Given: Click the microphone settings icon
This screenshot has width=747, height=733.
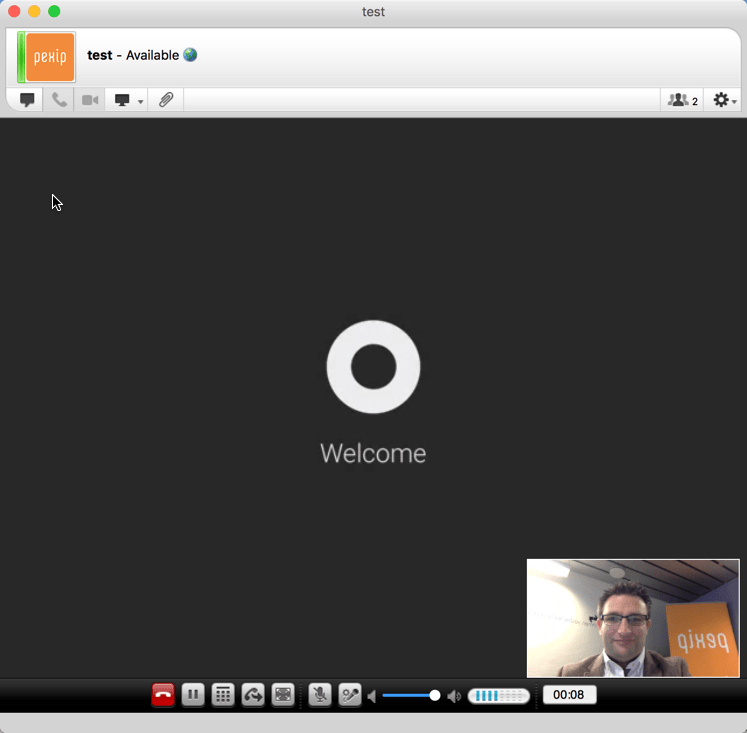Looking at the screenshot, I should pos(350,695).
